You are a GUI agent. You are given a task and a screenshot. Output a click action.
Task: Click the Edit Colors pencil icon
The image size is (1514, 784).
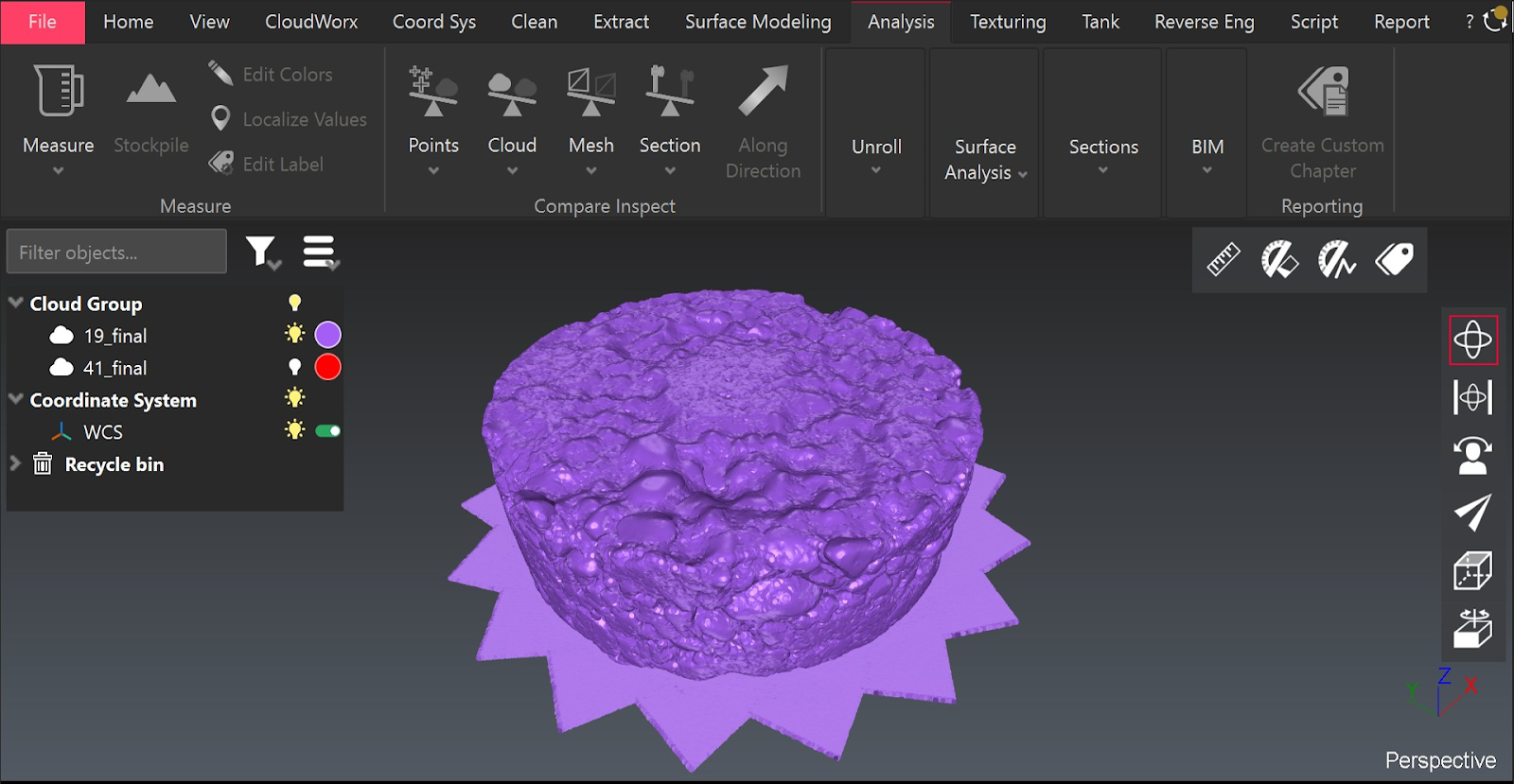(x=220, y=73)
